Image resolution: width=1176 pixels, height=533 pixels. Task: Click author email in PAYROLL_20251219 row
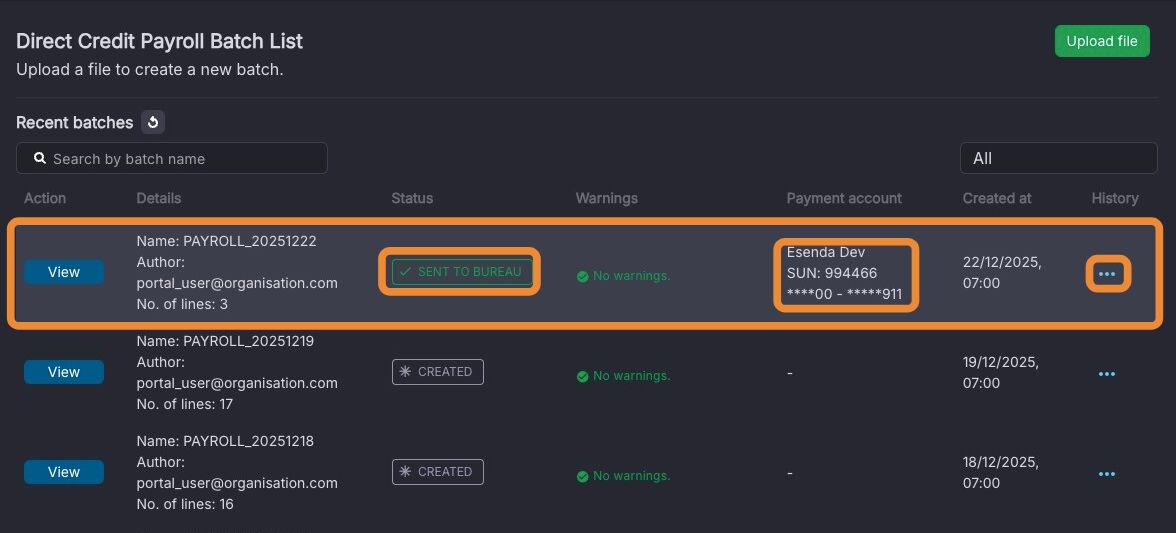click(237, 383)
